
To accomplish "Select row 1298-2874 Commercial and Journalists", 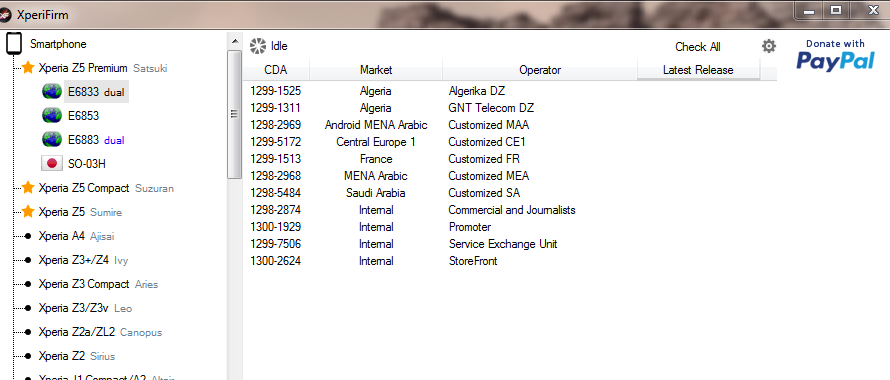I will (x=510, y=210).
